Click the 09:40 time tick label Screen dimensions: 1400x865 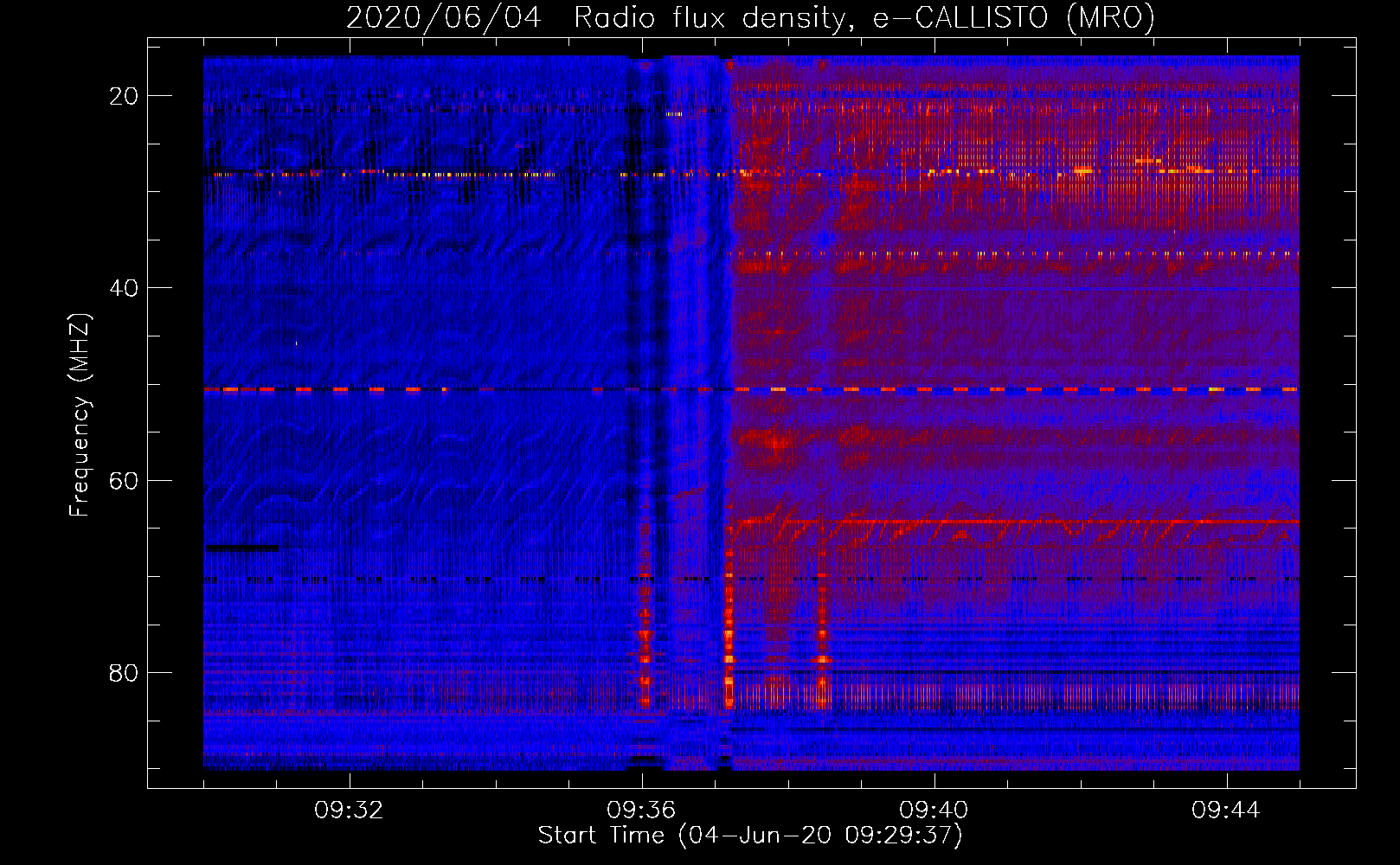click(934, 811)
